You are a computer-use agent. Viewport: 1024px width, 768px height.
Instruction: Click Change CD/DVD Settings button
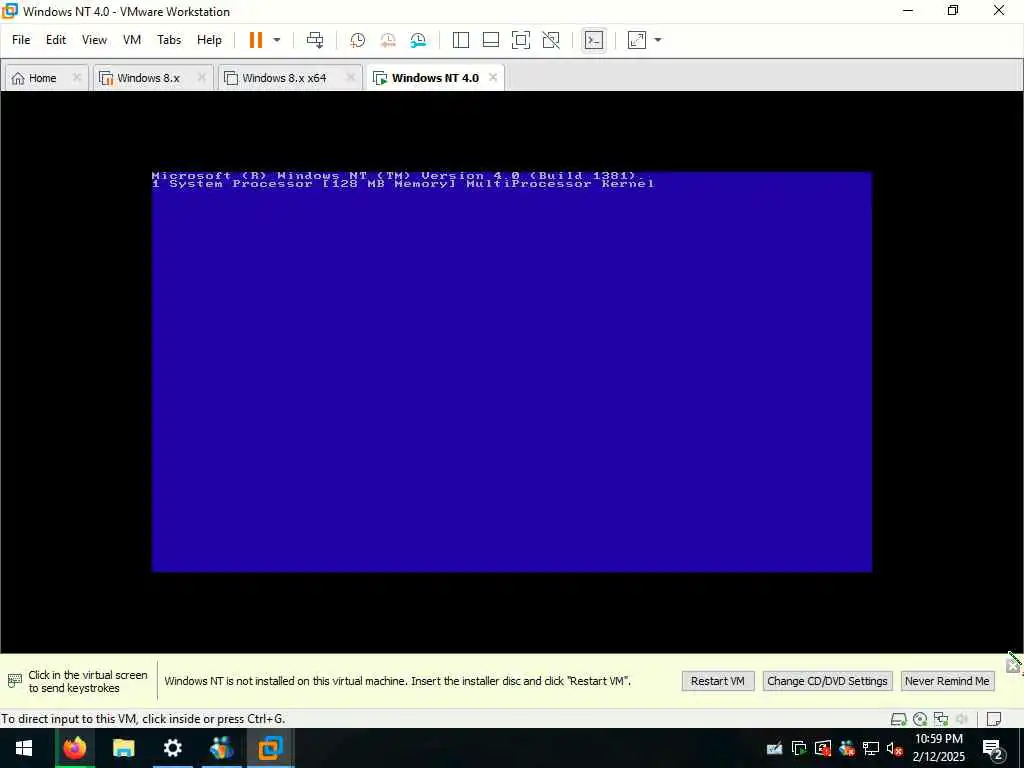click(x=827, y=681)
